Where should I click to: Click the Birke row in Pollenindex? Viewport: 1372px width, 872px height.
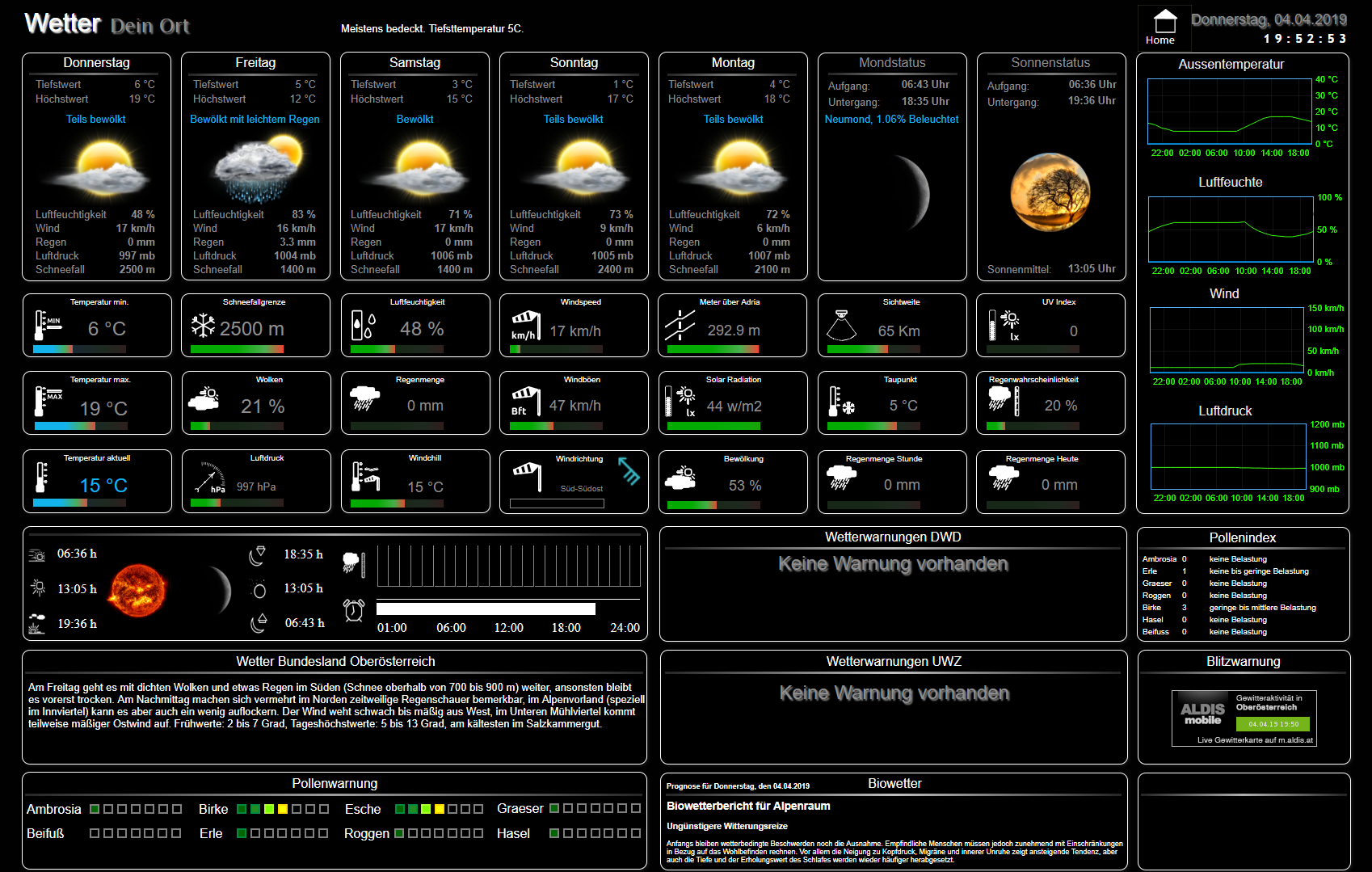(1230, 608)
